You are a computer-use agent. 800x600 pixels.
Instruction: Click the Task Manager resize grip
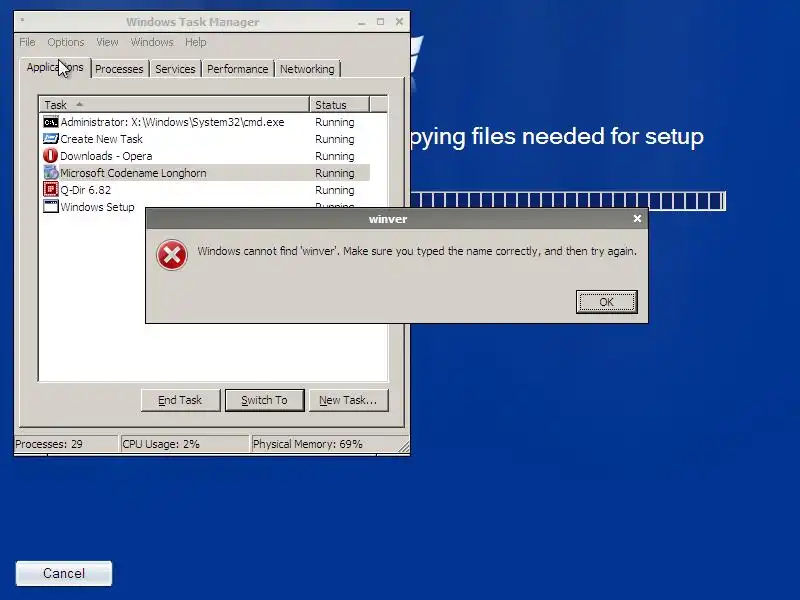404,447
